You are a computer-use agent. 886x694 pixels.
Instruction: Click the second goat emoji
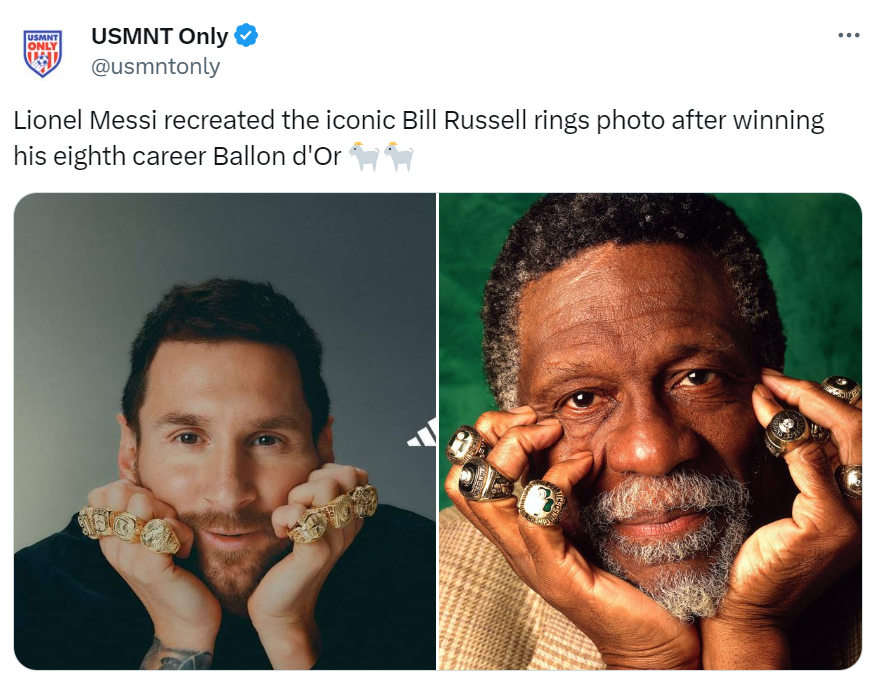click(x=398, y=155)
